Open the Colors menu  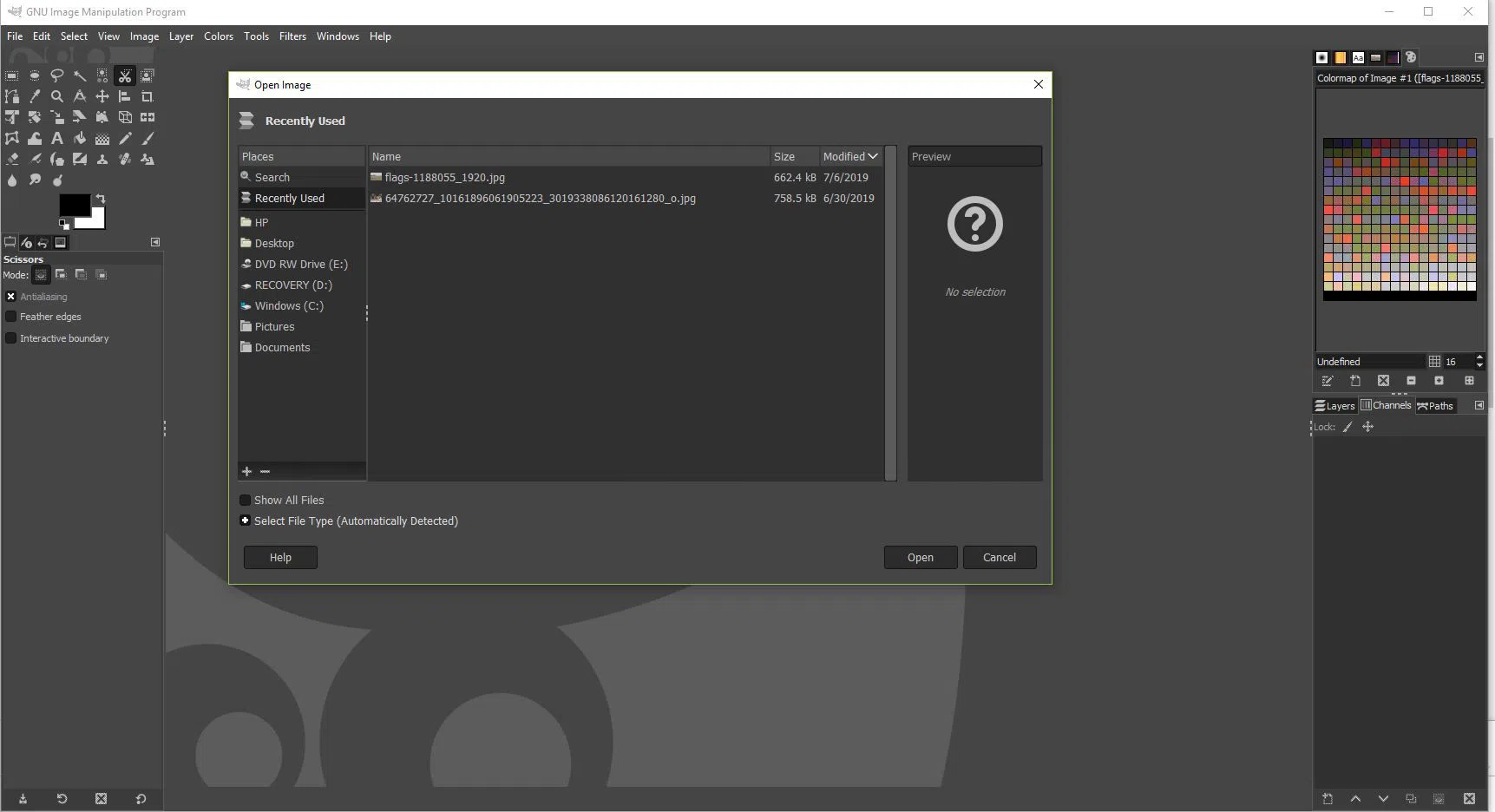pyautogui.click(x=219, y=36)
